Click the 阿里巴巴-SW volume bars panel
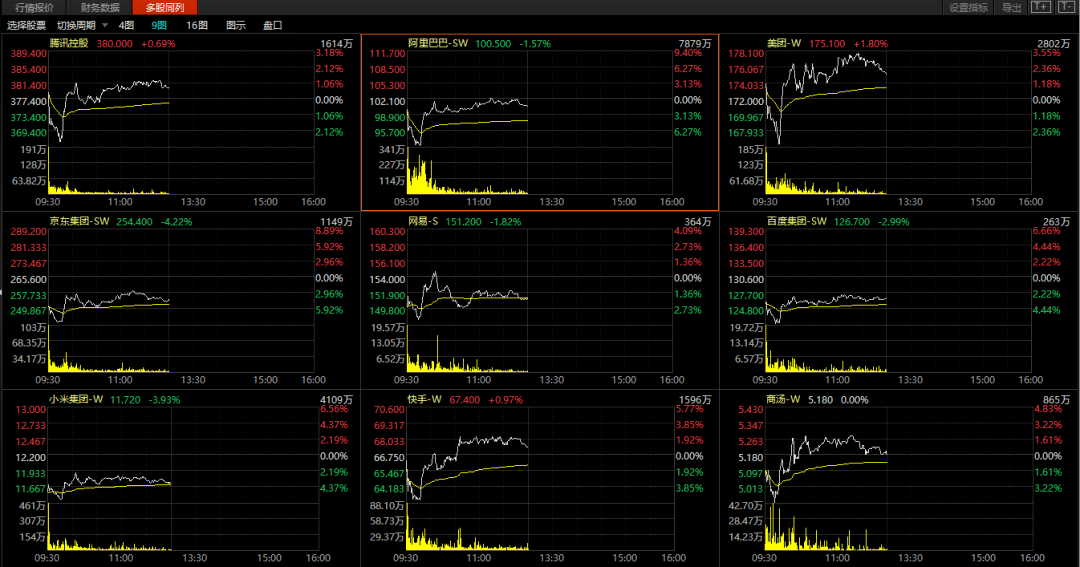 click(x=539, y=171)
